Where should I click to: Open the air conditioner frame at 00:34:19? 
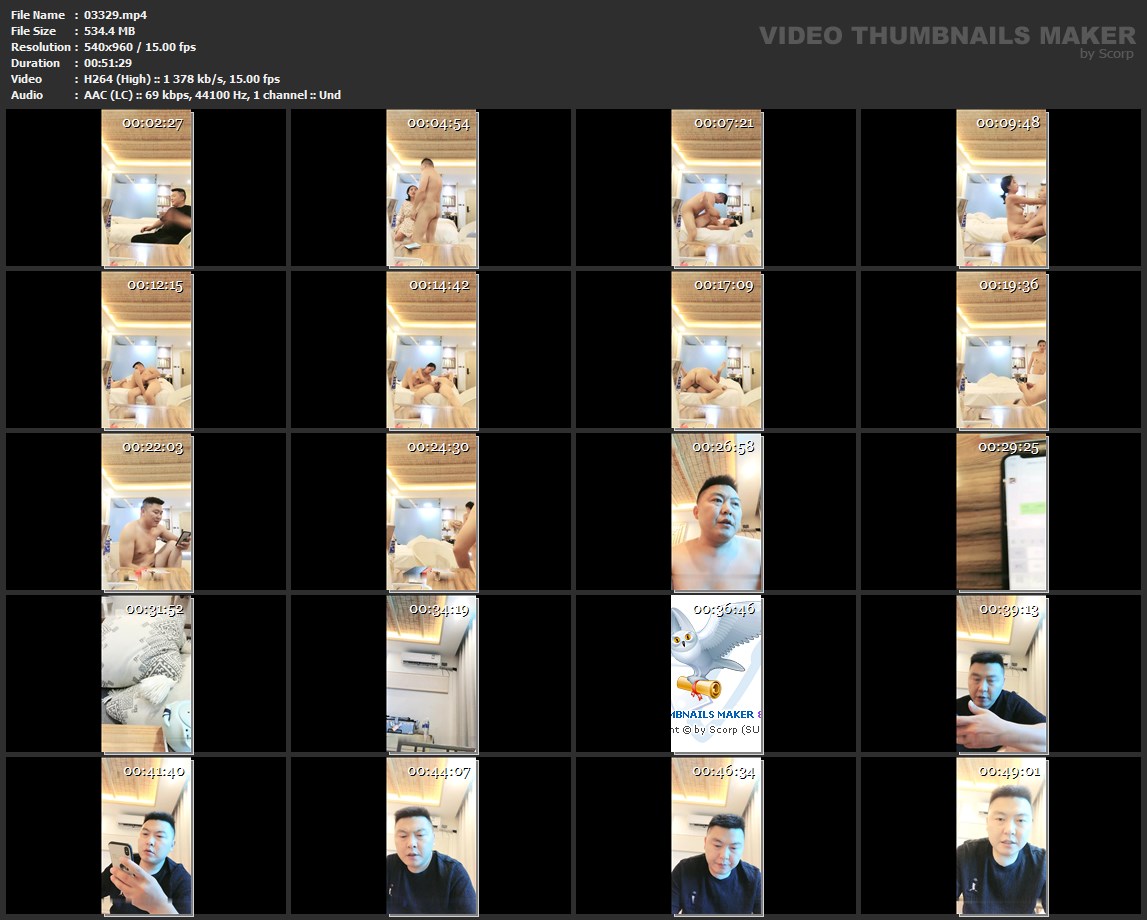tap(432, 674)
